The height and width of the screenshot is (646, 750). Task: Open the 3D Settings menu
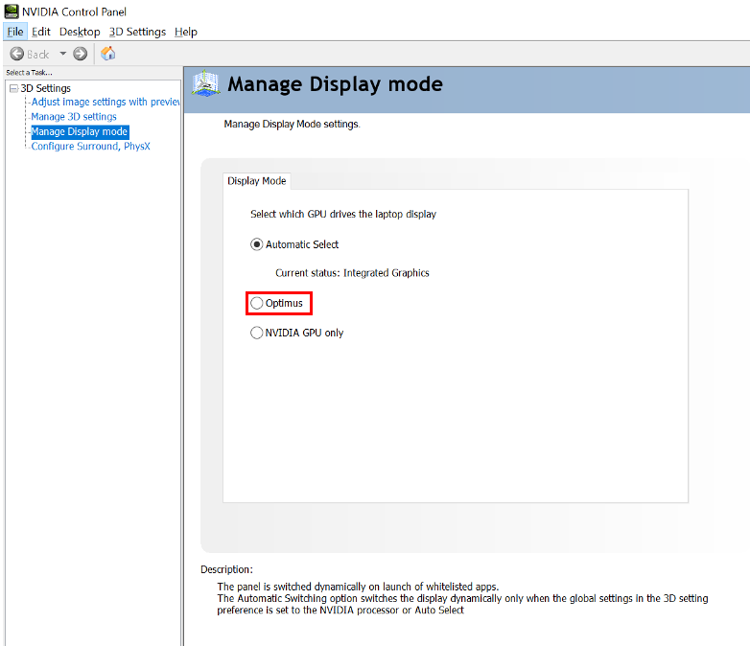pyautogui.click(x=137, y=32)
